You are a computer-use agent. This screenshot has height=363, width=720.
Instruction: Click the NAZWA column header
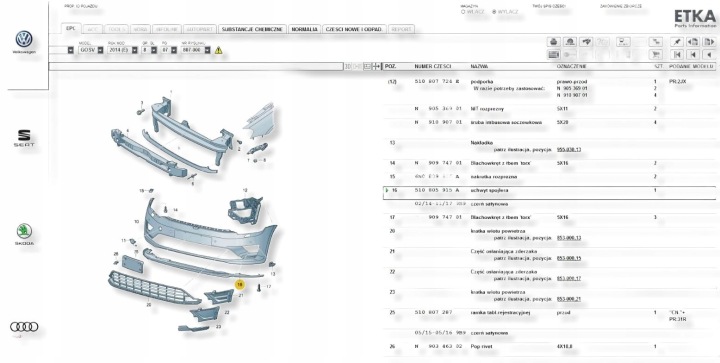click(x=479, y=67)
